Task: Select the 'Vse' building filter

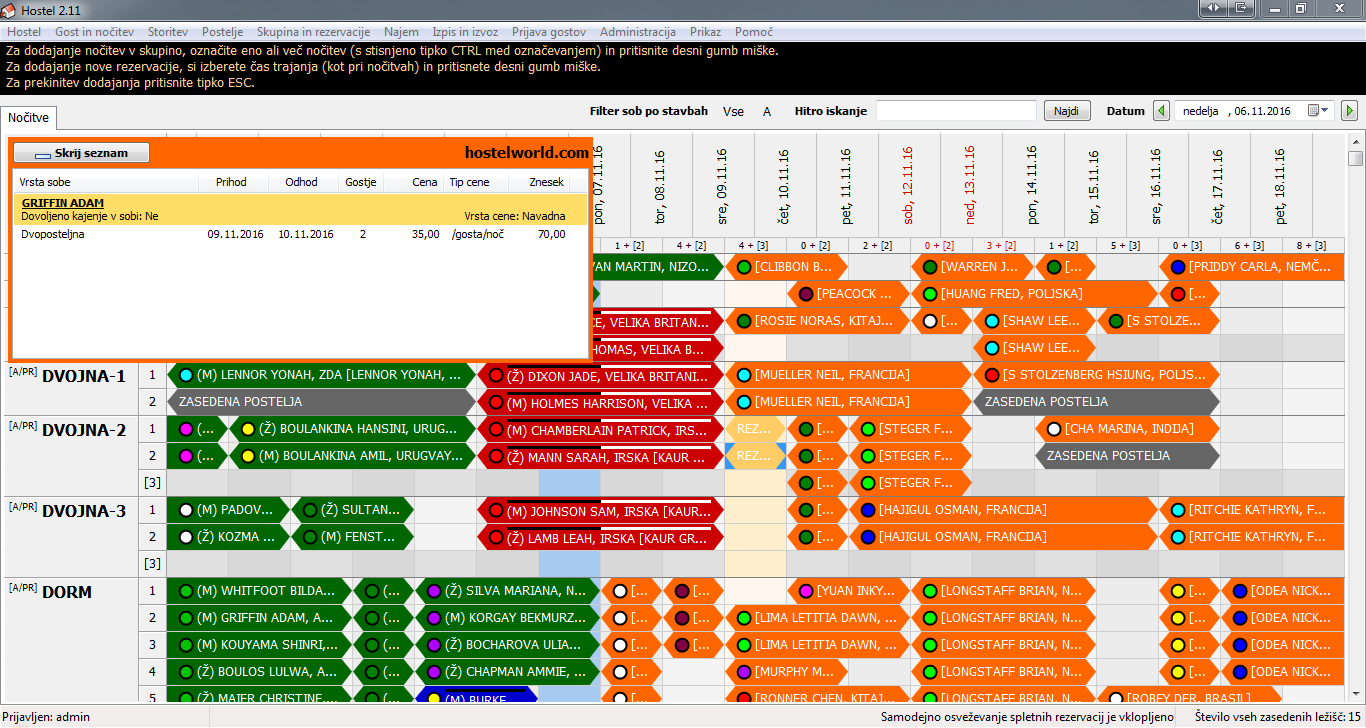Action: 733,111
